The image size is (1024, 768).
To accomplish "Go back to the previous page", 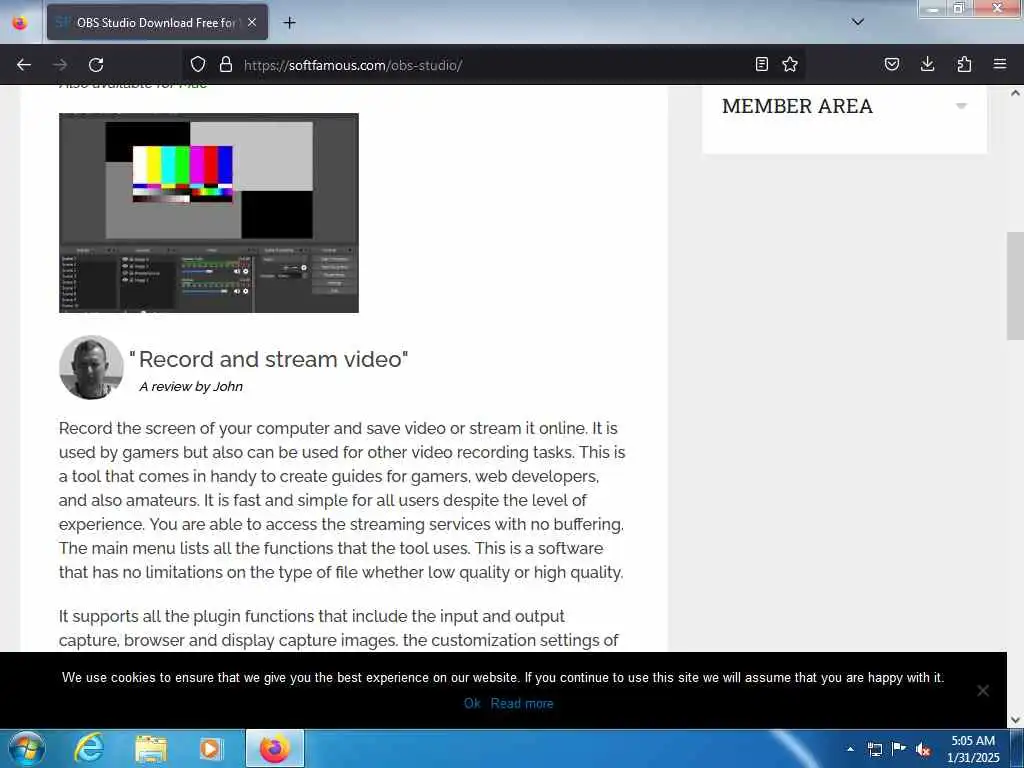I will click(24, 65).
